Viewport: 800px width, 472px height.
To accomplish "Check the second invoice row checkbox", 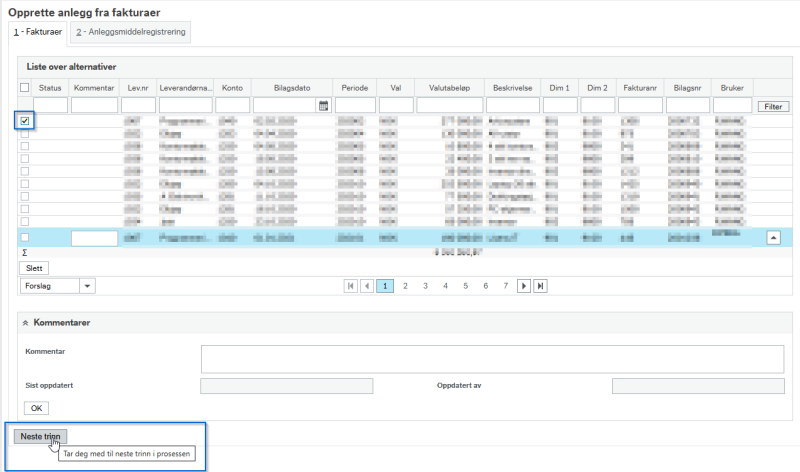I will [x=24, y=134].
